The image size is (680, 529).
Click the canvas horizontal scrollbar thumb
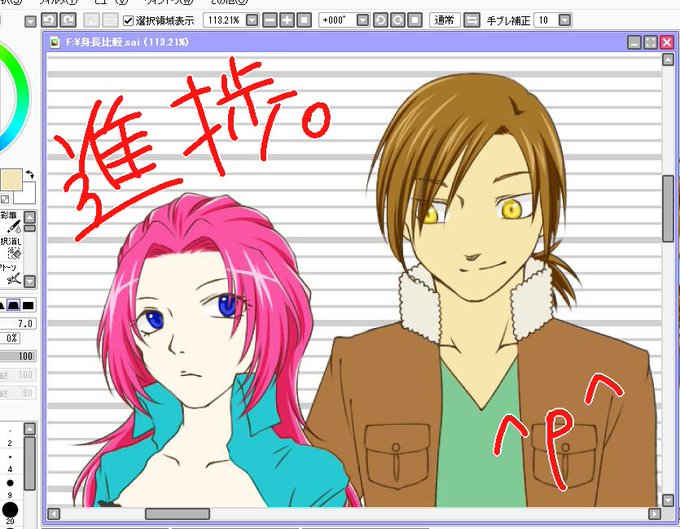pos(177,514)
